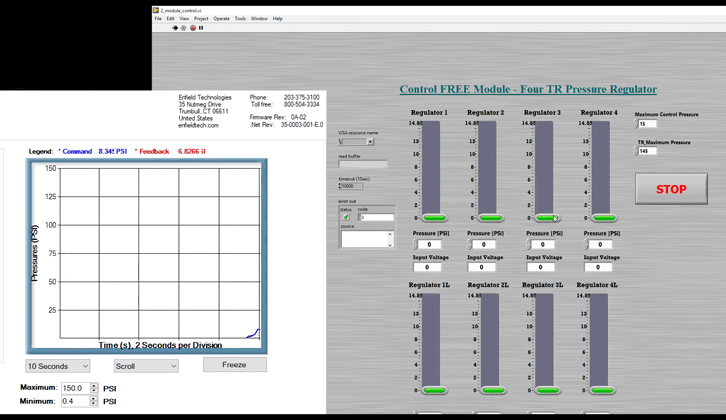Click the Regulator 3 Pressure [PSI] value field

543,244
